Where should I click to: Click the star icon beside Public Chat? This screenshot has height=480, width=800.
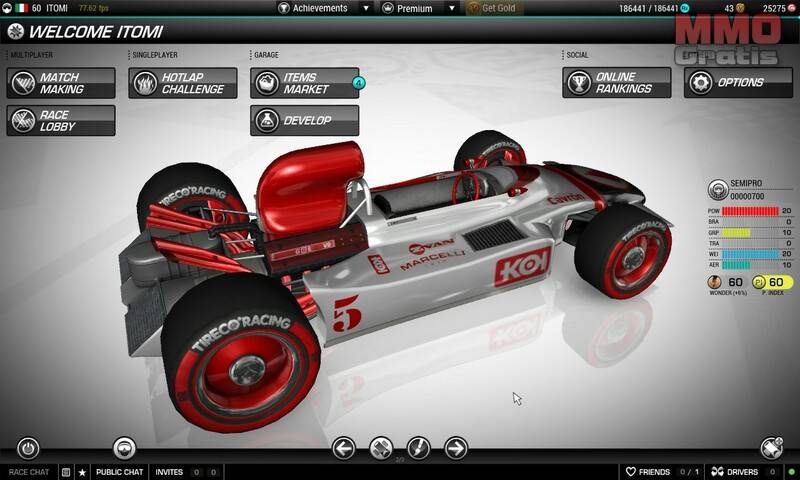(82, 472)
